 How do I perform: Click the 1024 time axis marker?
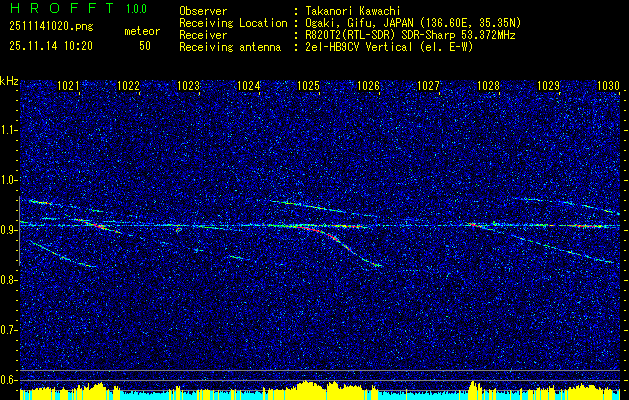tap(249, 85)
